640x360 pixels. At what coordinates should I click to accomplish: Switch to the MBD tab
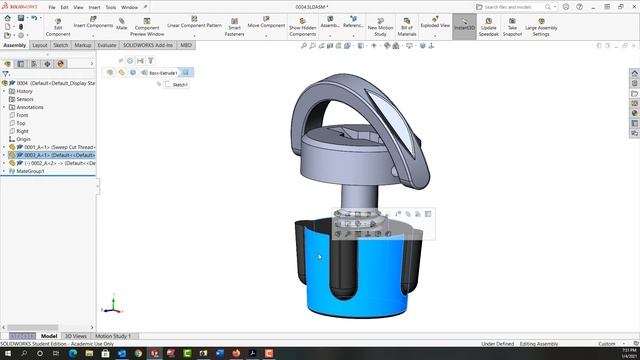click(186, 45)
